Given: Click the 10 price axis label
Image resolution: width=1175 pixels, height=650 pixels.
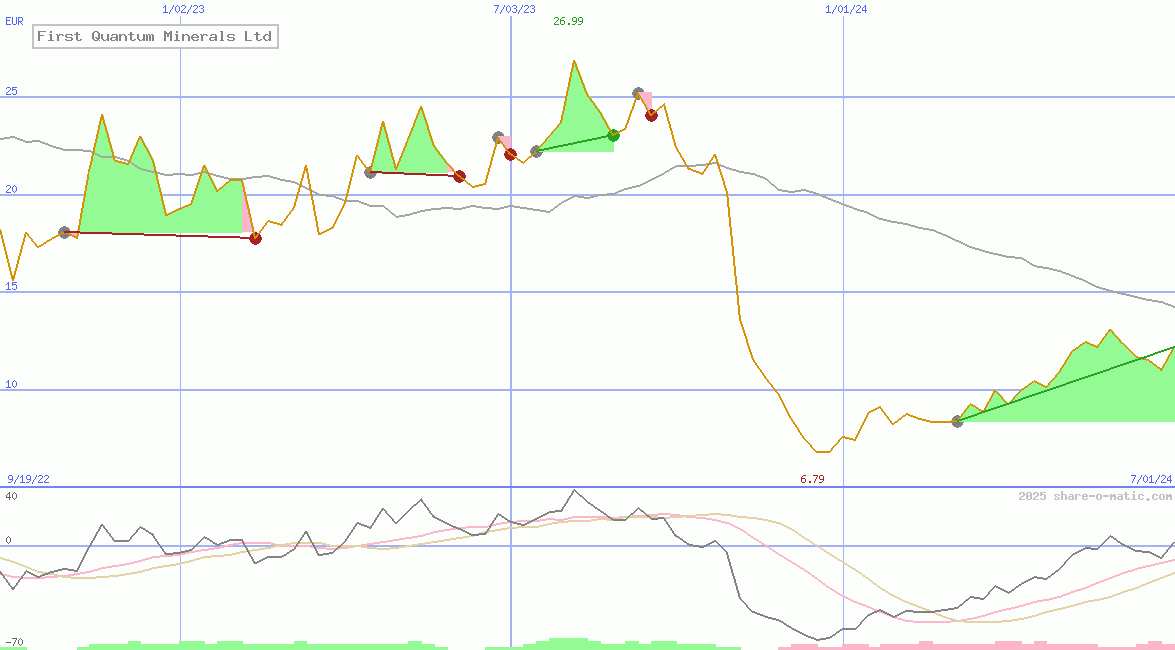Looking at the screenshot, I should (11, 384).
